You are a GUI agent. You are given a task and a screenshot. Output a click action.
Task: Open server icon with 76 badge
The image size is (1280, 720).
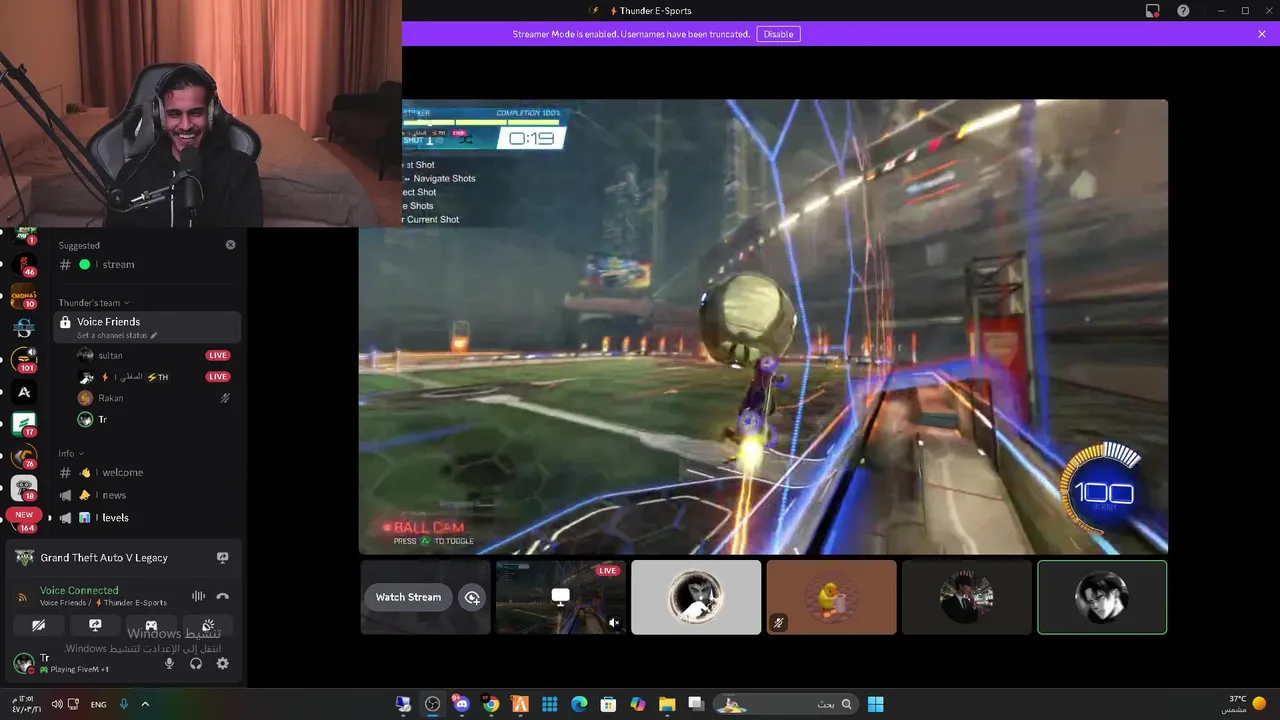point(24,456)
